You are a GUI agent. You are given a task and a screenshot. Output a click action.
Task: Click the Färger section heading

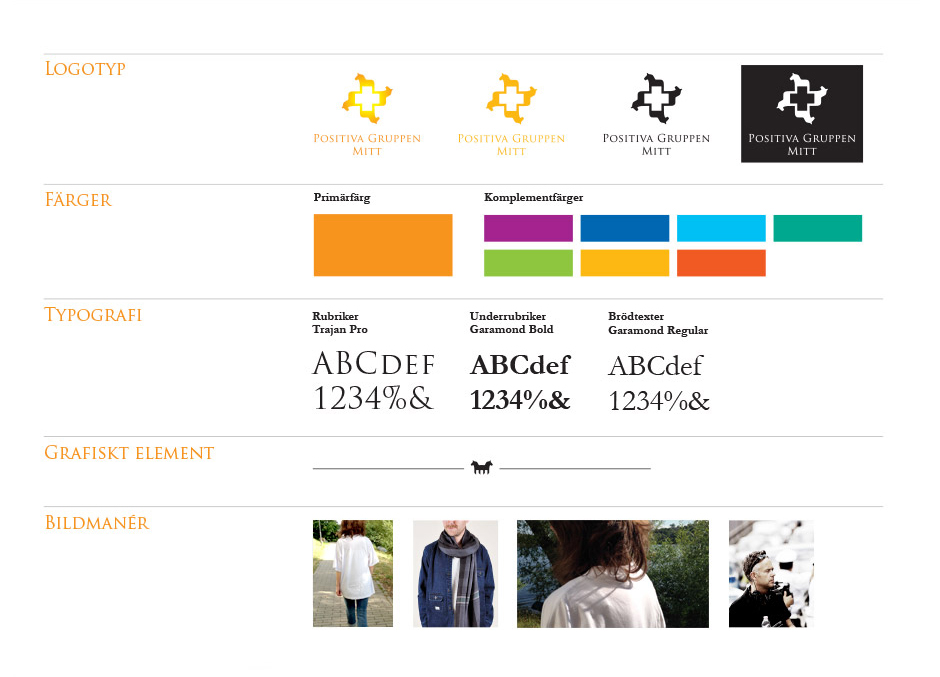(78, 200)
